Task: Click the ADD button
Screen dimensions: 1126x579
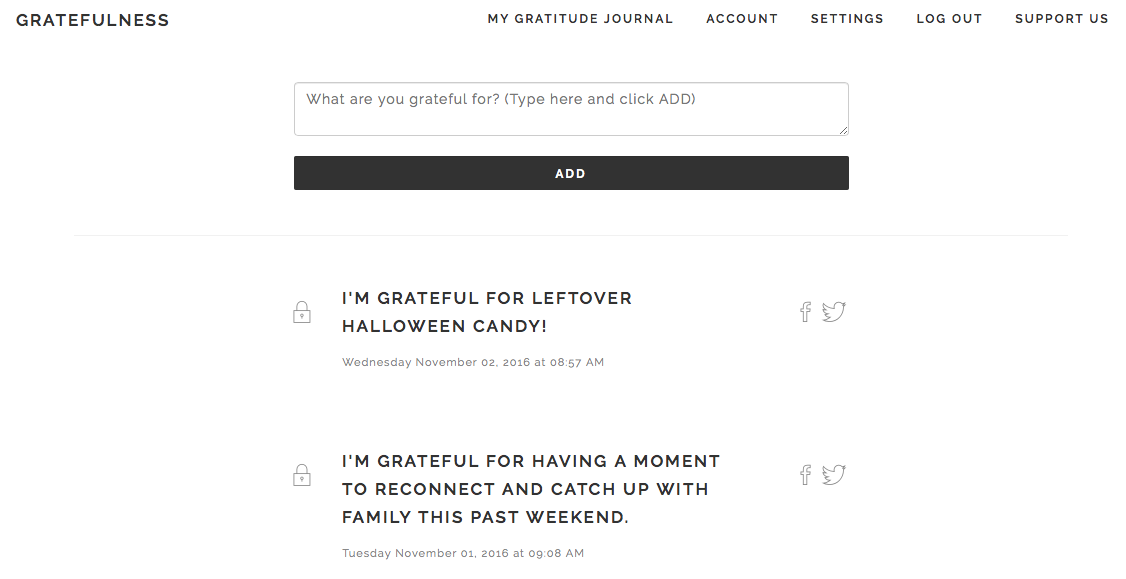Action: point(571,173)
